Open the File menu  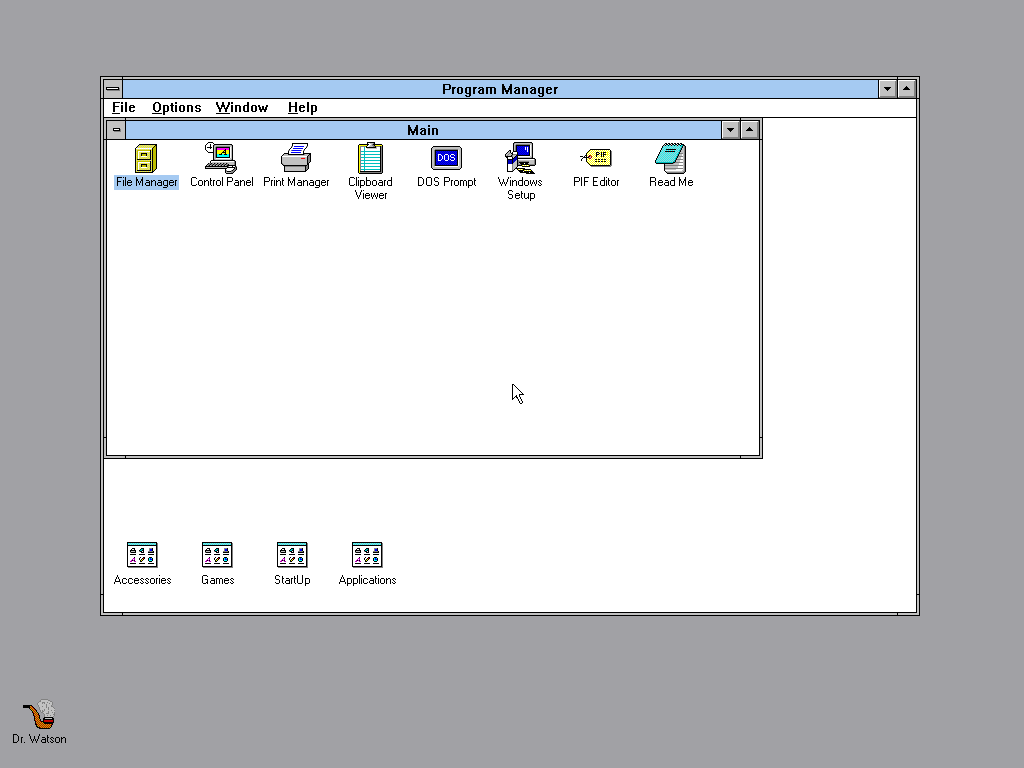pos(124,108)
